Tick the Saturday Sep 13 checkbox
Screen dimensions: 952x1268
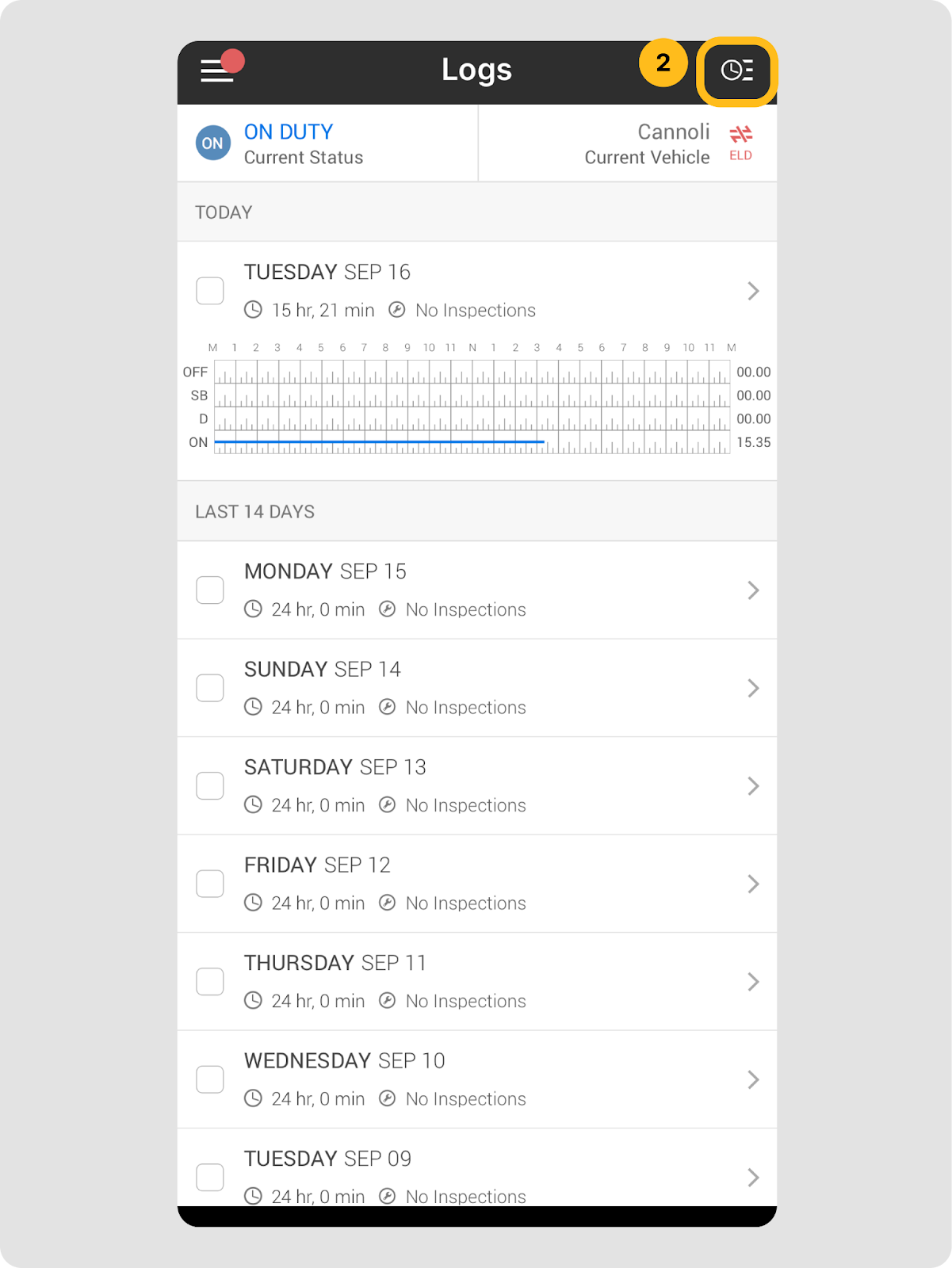click(210, 786)
